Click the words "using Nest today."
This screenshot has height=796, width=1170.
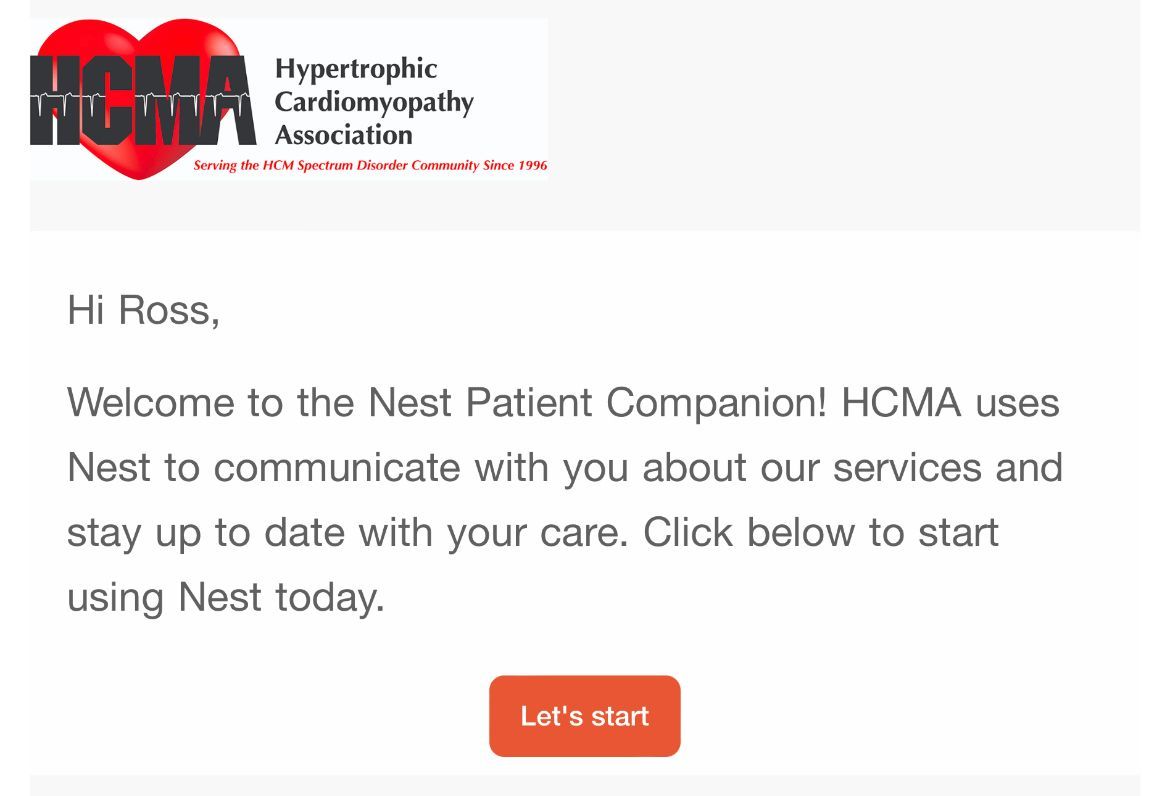pyautogui.click(x=226, y=598)
